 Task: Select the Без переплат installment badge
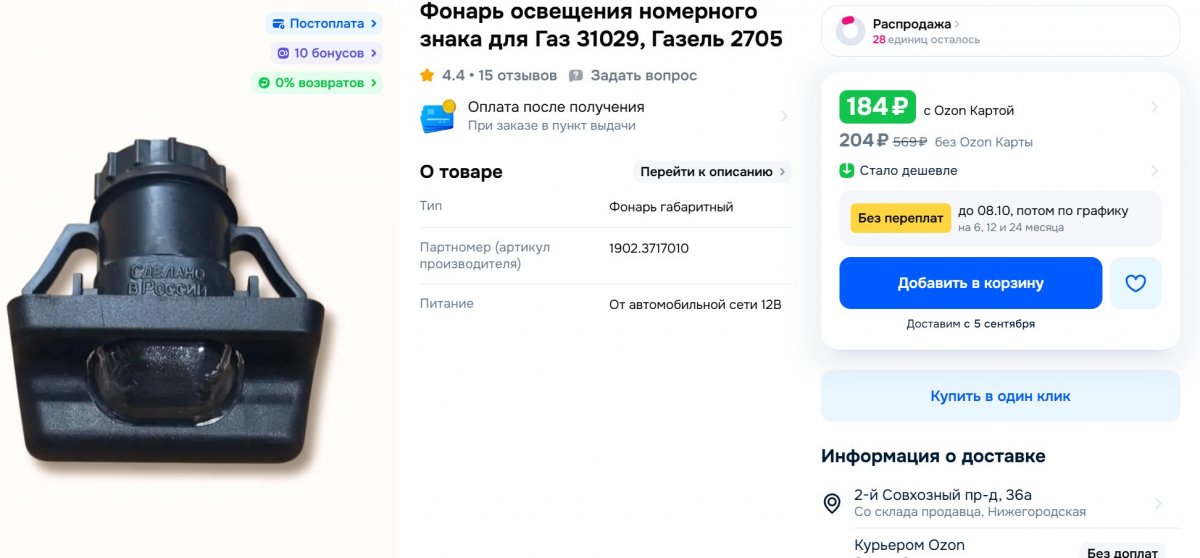pos(900,218)
